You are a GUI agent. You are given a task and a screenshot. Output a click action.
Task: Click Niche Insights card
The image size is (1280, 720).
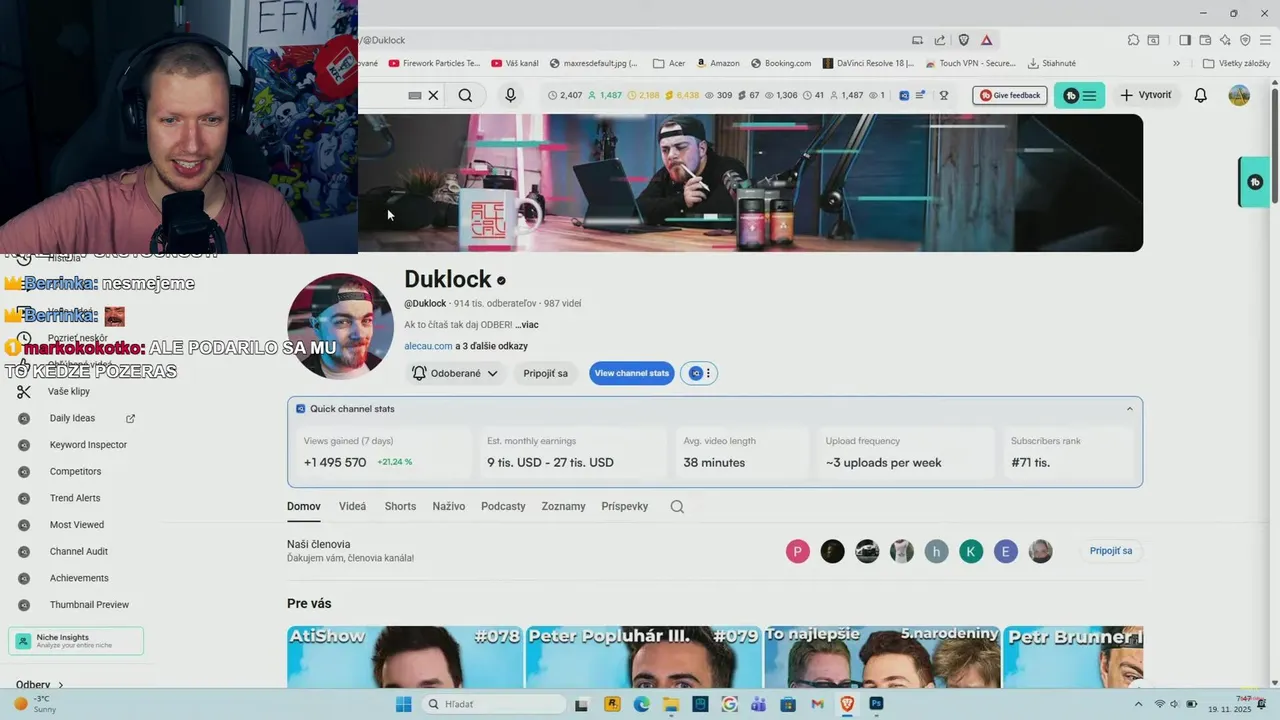tap(76, 641)
